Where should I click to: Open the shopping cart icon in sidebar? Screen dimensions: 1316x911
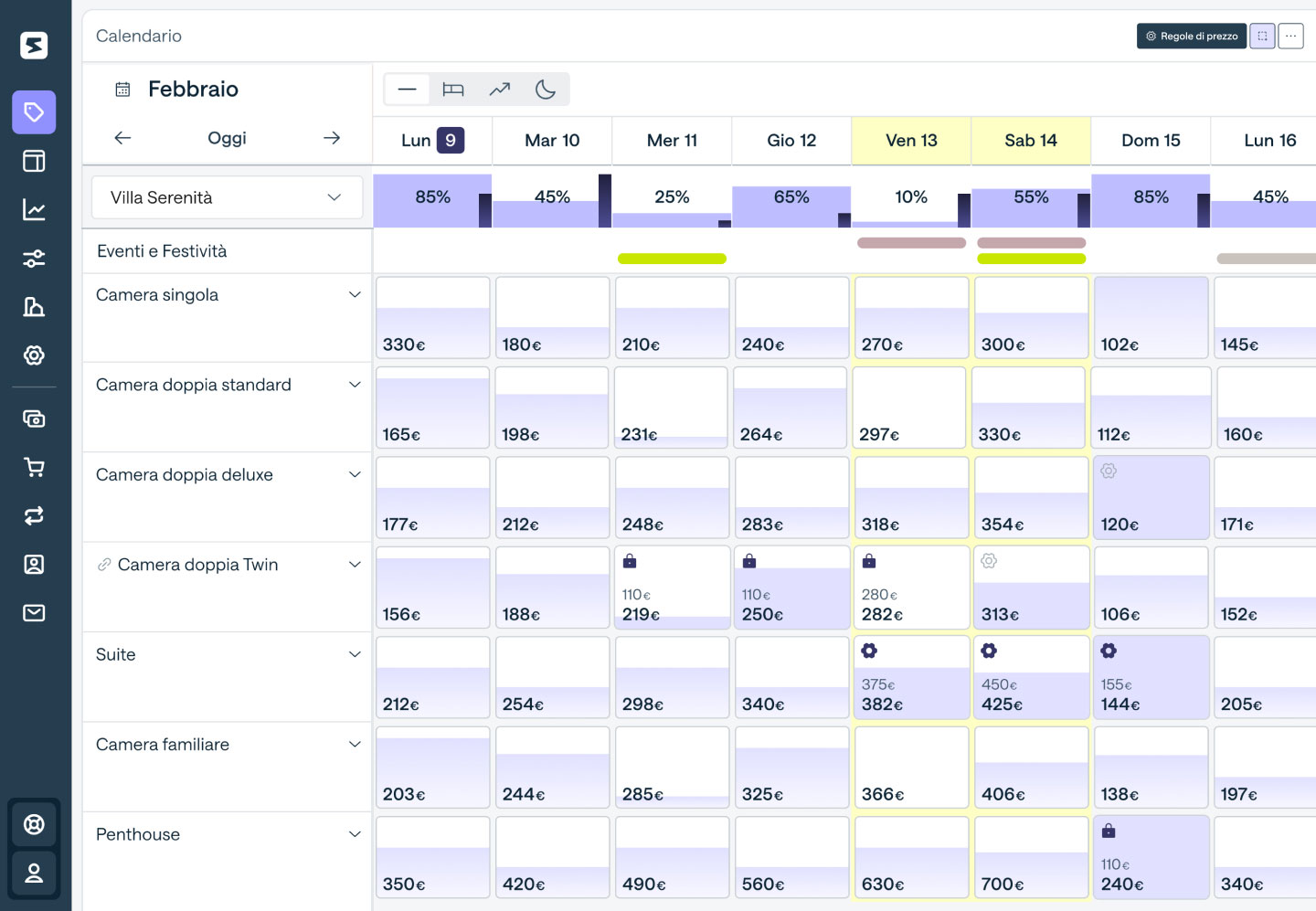(x=34, y=468)
